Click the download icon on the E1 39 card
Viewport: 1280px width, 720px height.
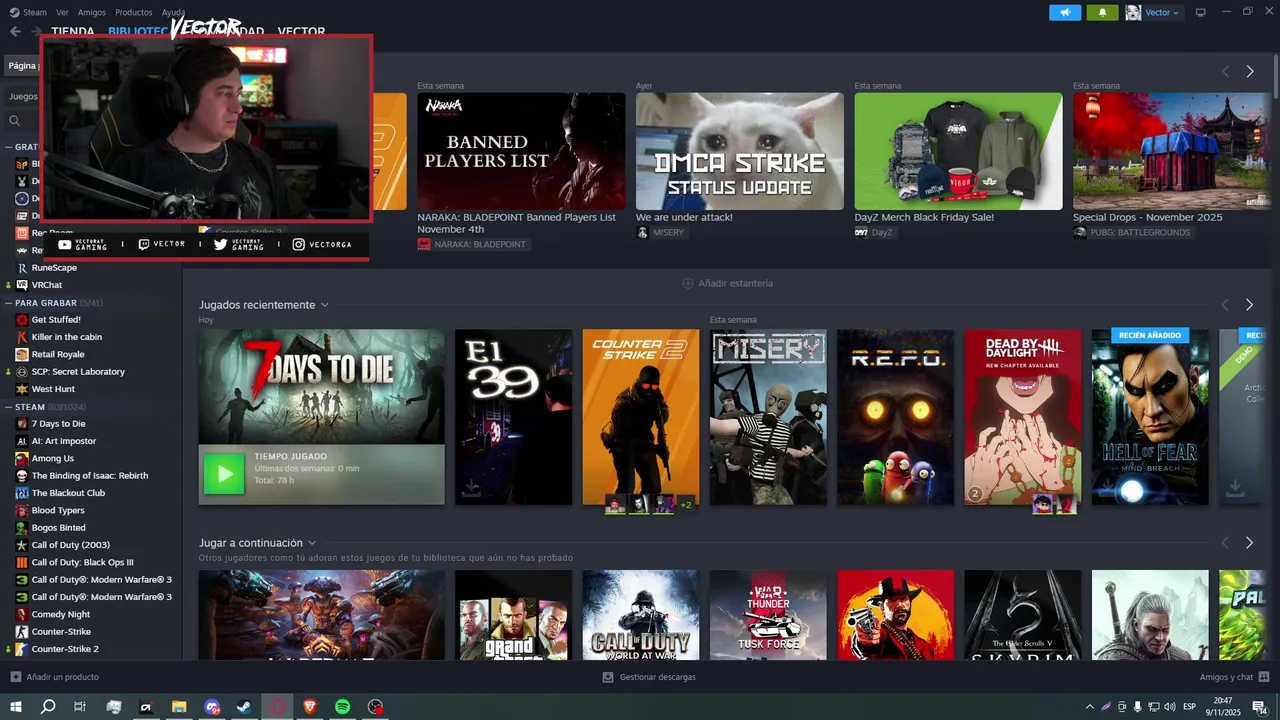coord(470,488)
